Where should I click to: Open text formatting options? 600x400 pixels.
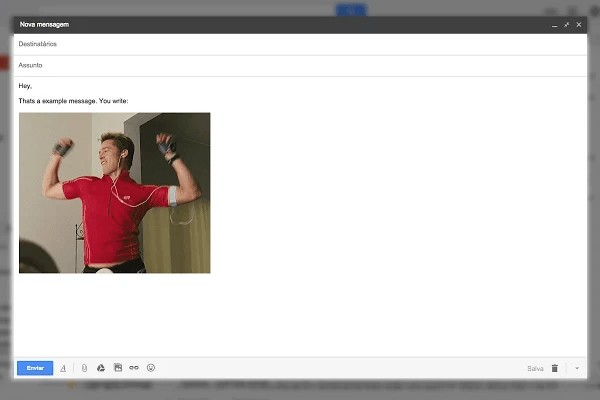pos(63,368)
